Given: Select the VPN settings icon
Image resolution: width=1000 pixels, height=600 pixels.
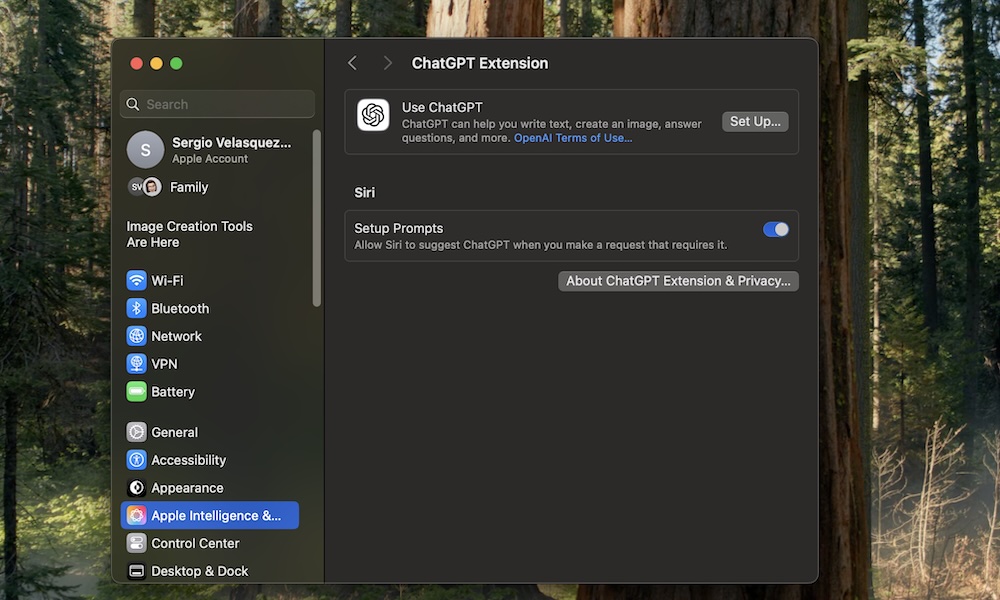Looking at the screenshot, I should click(x=137, y=363).
